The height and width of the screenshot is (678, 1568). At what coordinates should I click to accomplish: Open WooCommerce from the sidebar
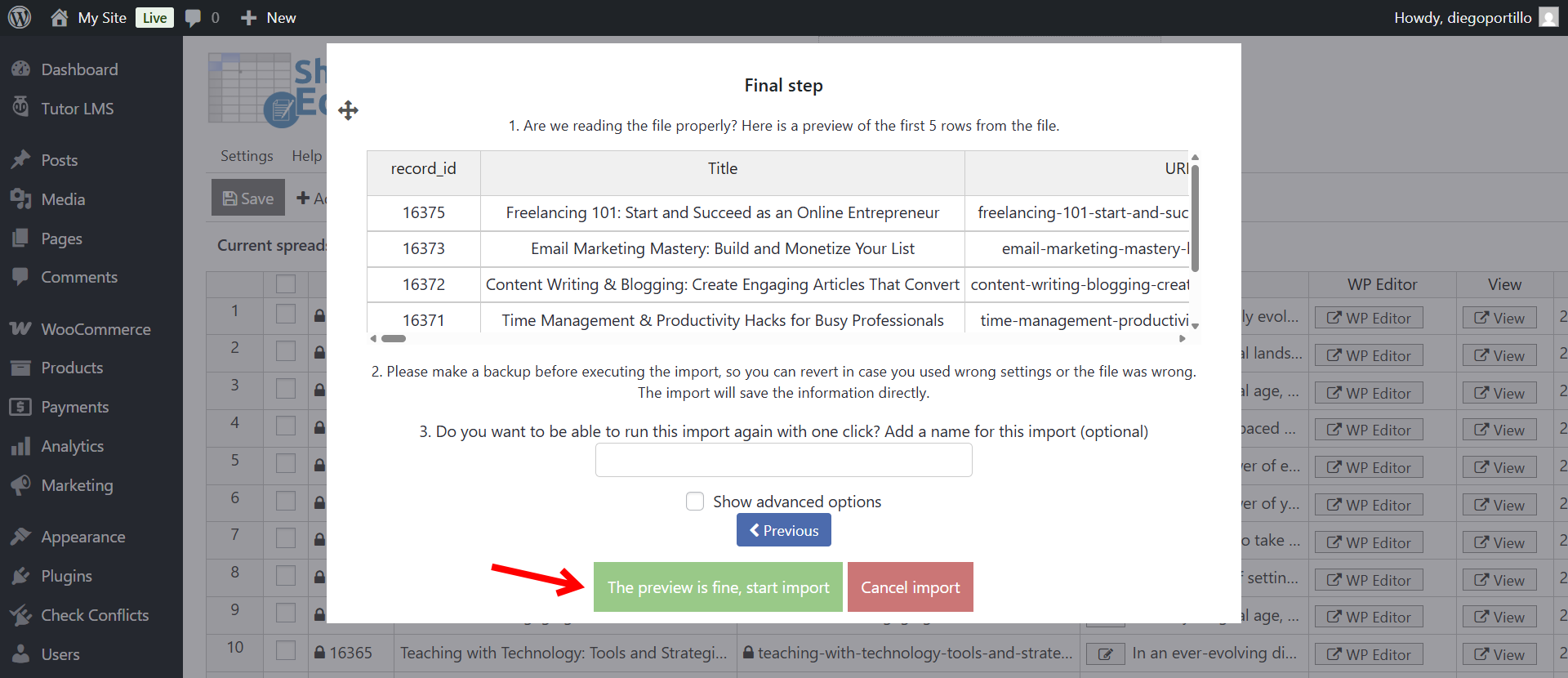[96, 329]
